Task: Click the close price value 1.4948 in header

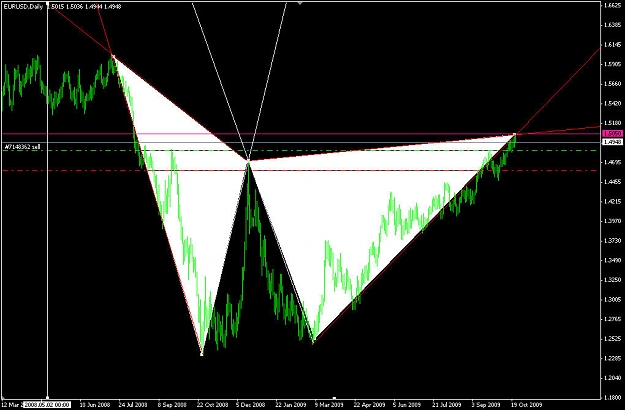Action: [x=113, y=7]
